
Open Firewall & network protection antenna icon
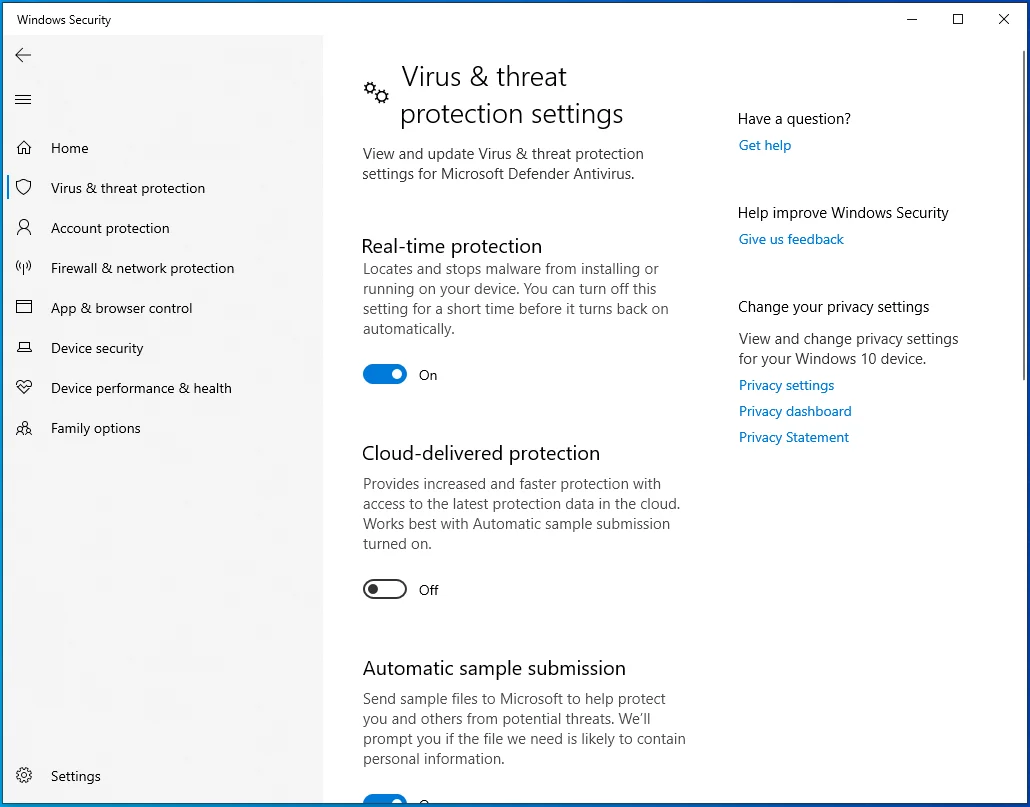pyautogui.click(x=24, y=268)
